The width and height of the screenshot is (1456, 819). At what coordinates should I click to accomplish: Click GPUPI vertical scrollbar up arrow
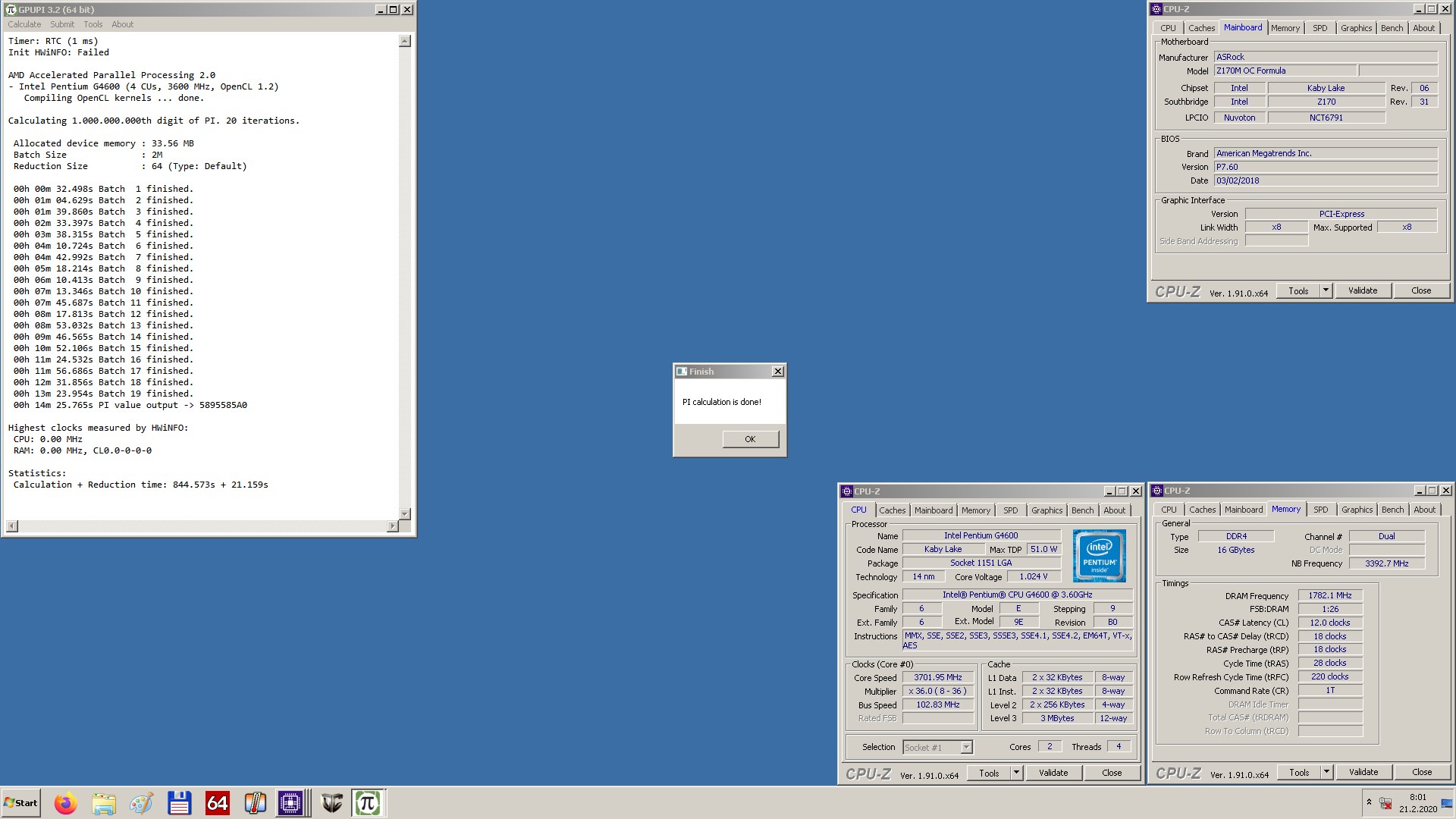pyautogui.click(x=405, y=41)
